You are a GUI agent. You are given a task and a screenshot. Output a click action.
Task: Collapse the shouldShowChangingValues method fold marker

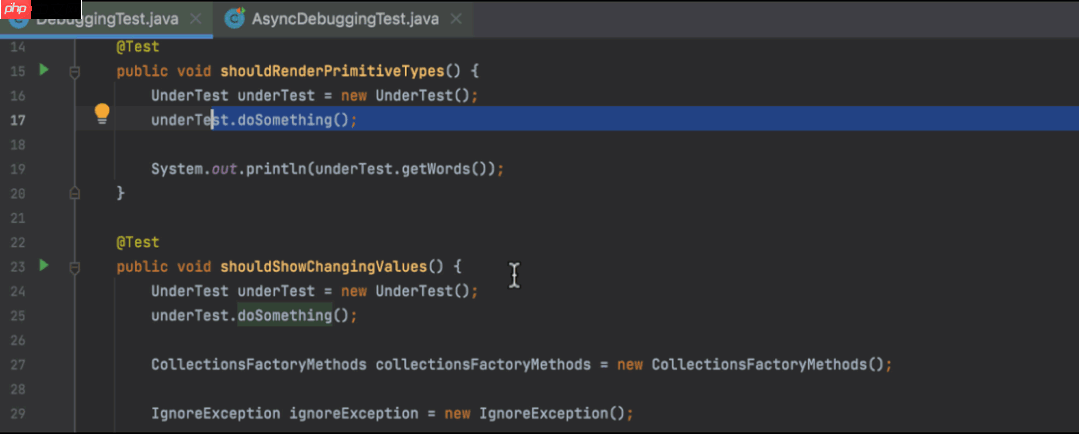tap(74, 267)
